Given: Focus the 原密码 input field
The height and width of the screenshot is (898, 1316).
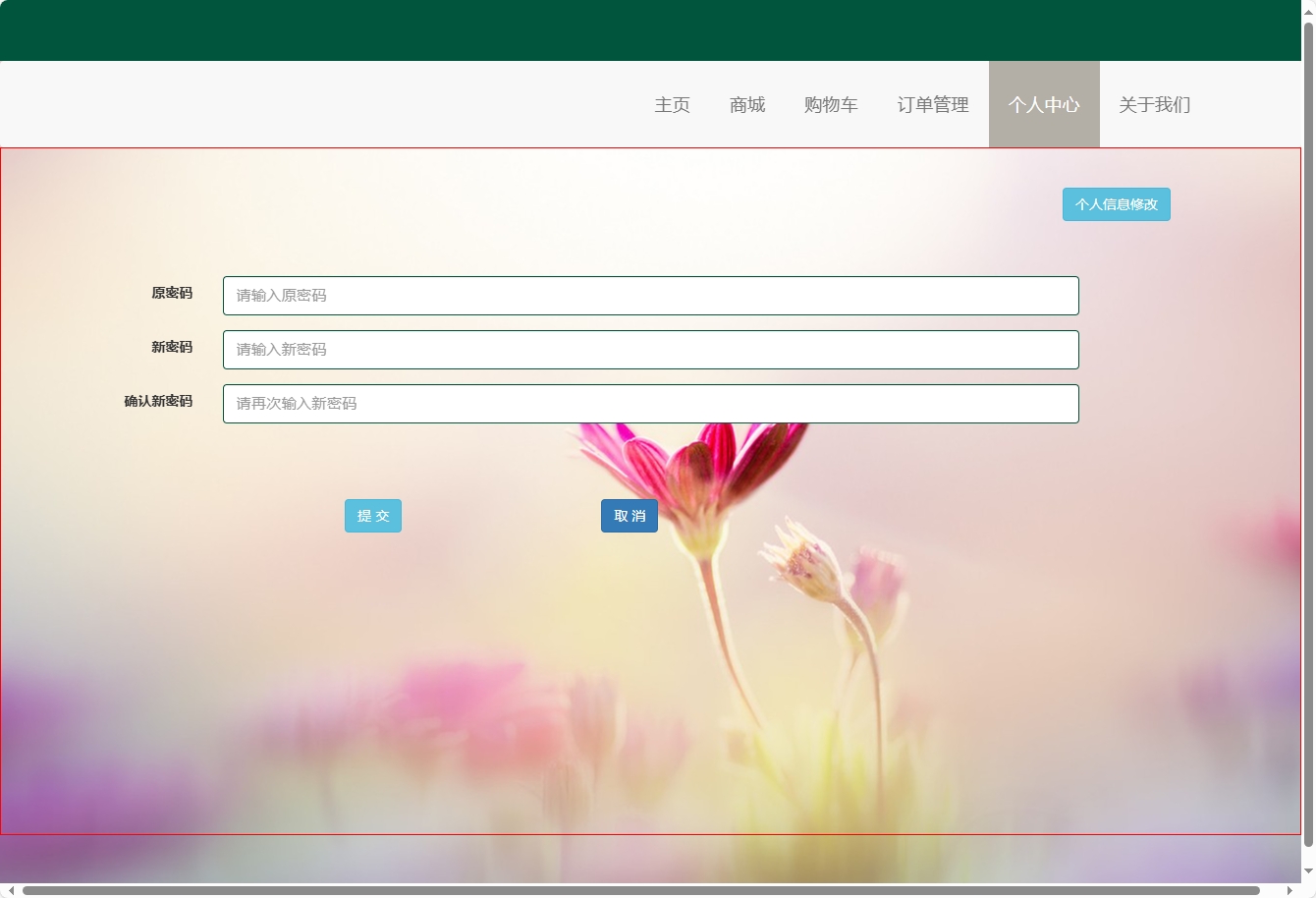Looking at the screenshot, I should pos(650,296).
